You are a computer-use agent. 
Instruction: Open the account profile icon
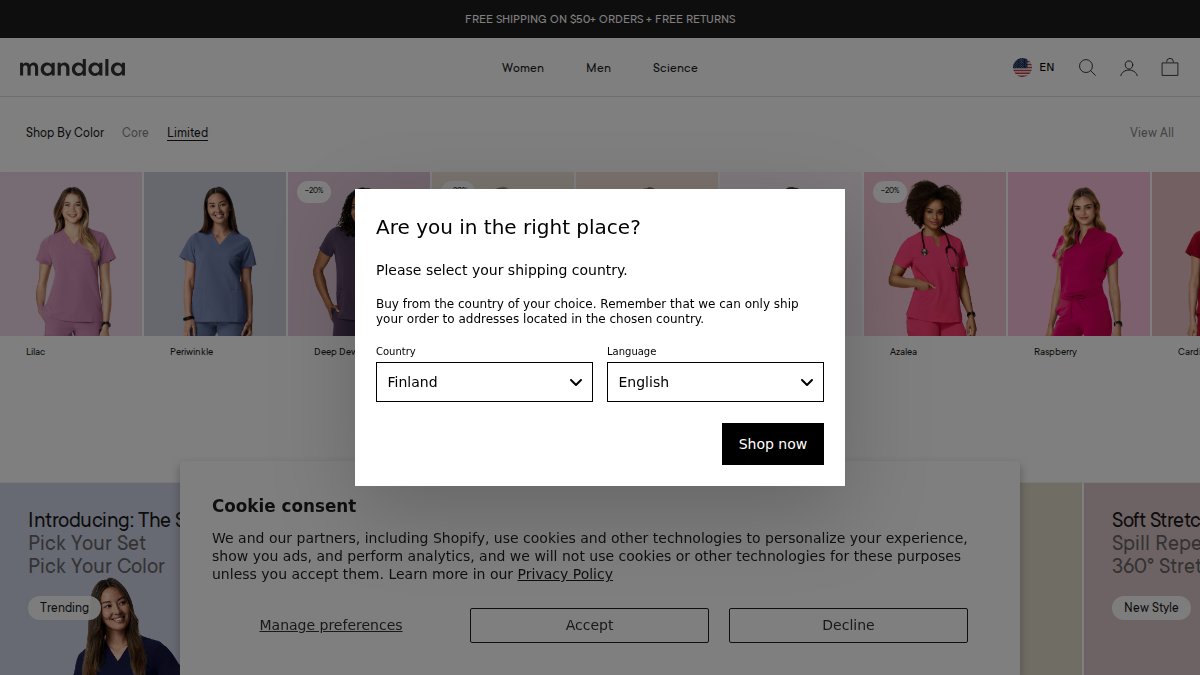point(1129,68)
